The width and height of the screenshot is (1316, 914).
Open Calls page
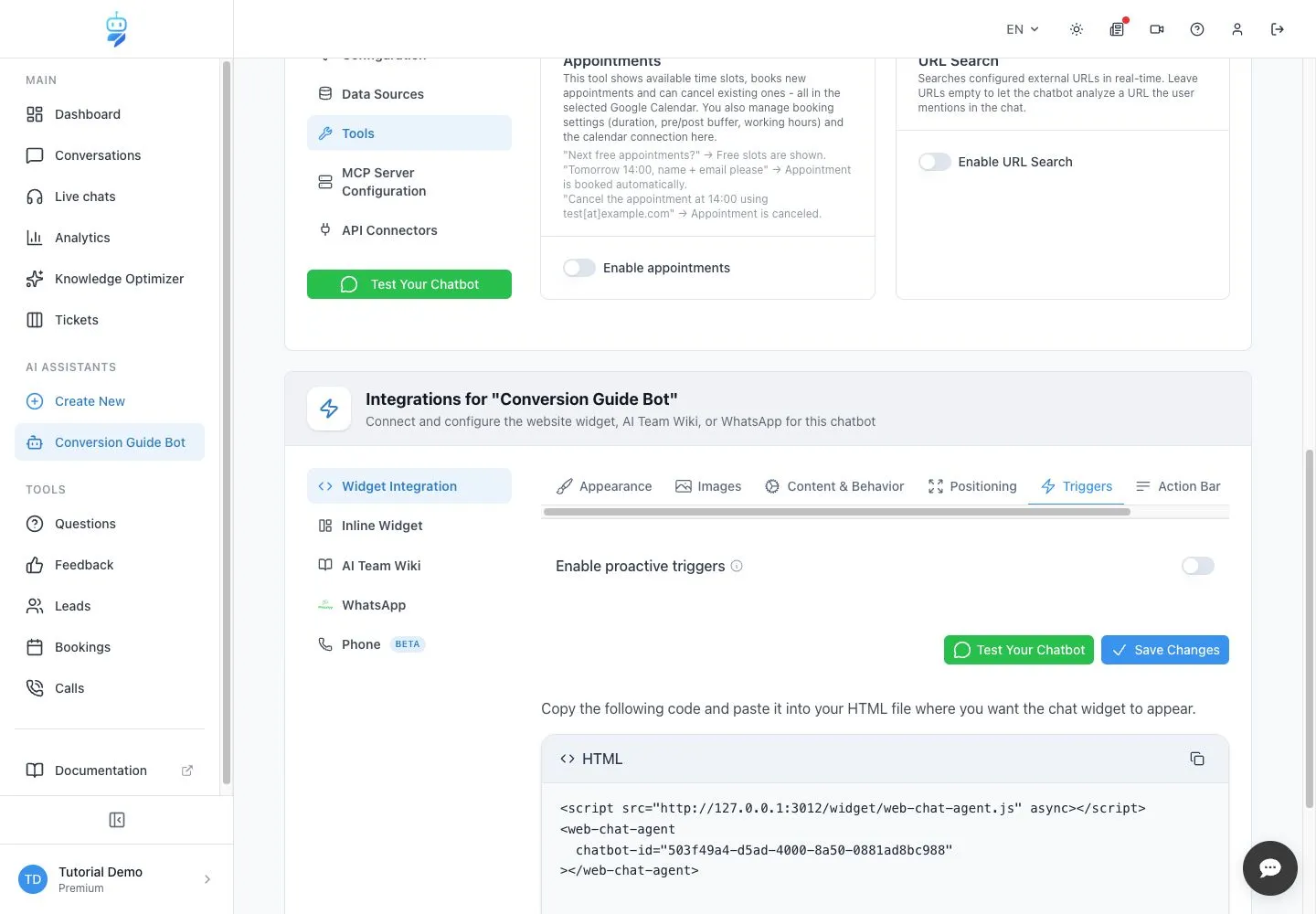[x=110, y=688]
